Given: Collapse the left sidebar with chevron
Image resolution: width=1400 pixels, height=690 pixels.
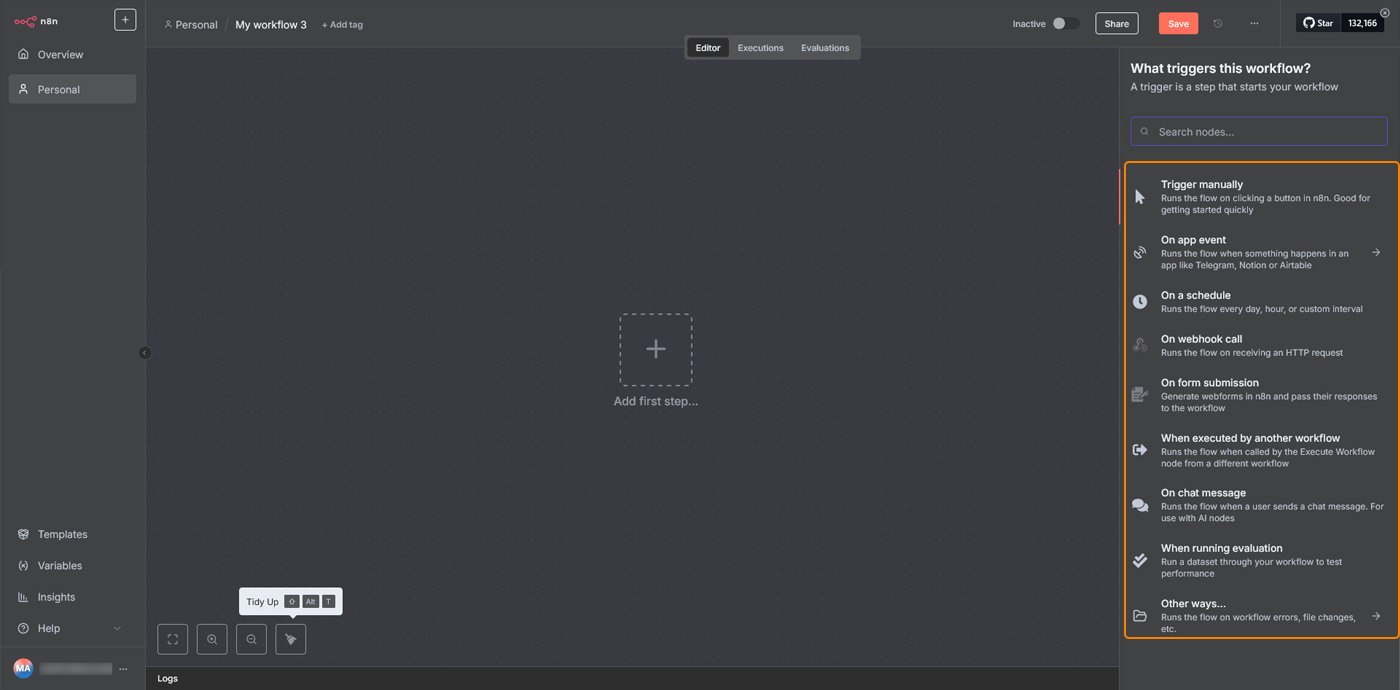Looking at the screenshot, I should [144, 352].
